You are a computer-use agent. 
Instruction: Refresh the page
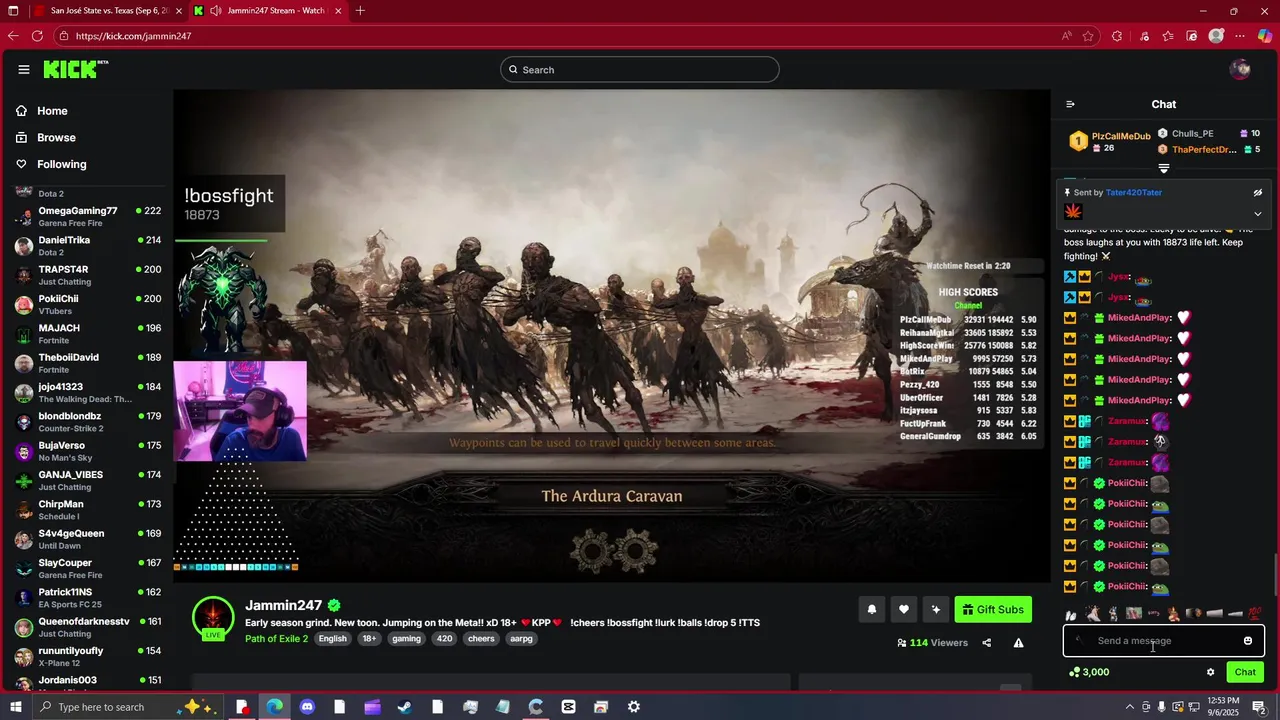pyautogui.click(x=37, y=36)
